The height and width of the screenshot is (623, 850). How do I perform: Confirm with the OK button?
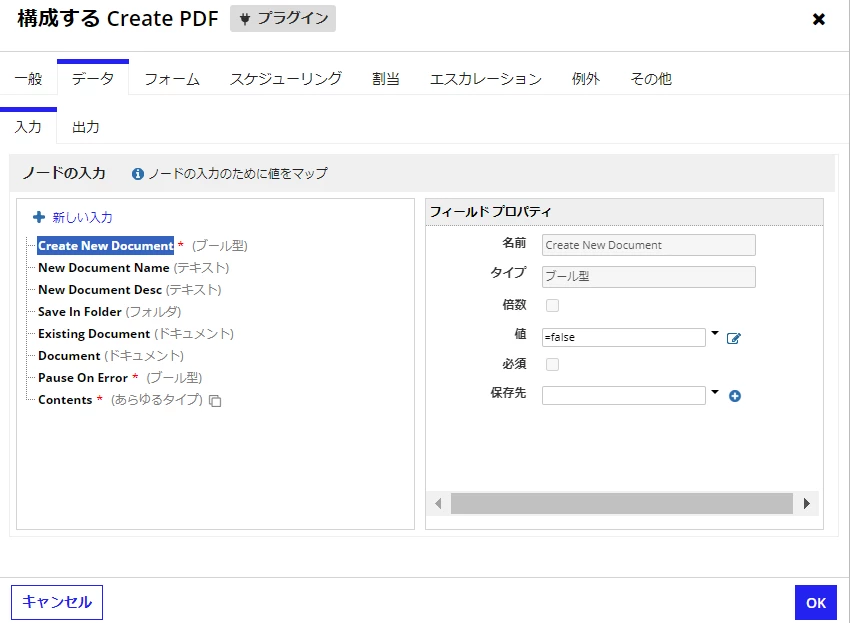816,602
